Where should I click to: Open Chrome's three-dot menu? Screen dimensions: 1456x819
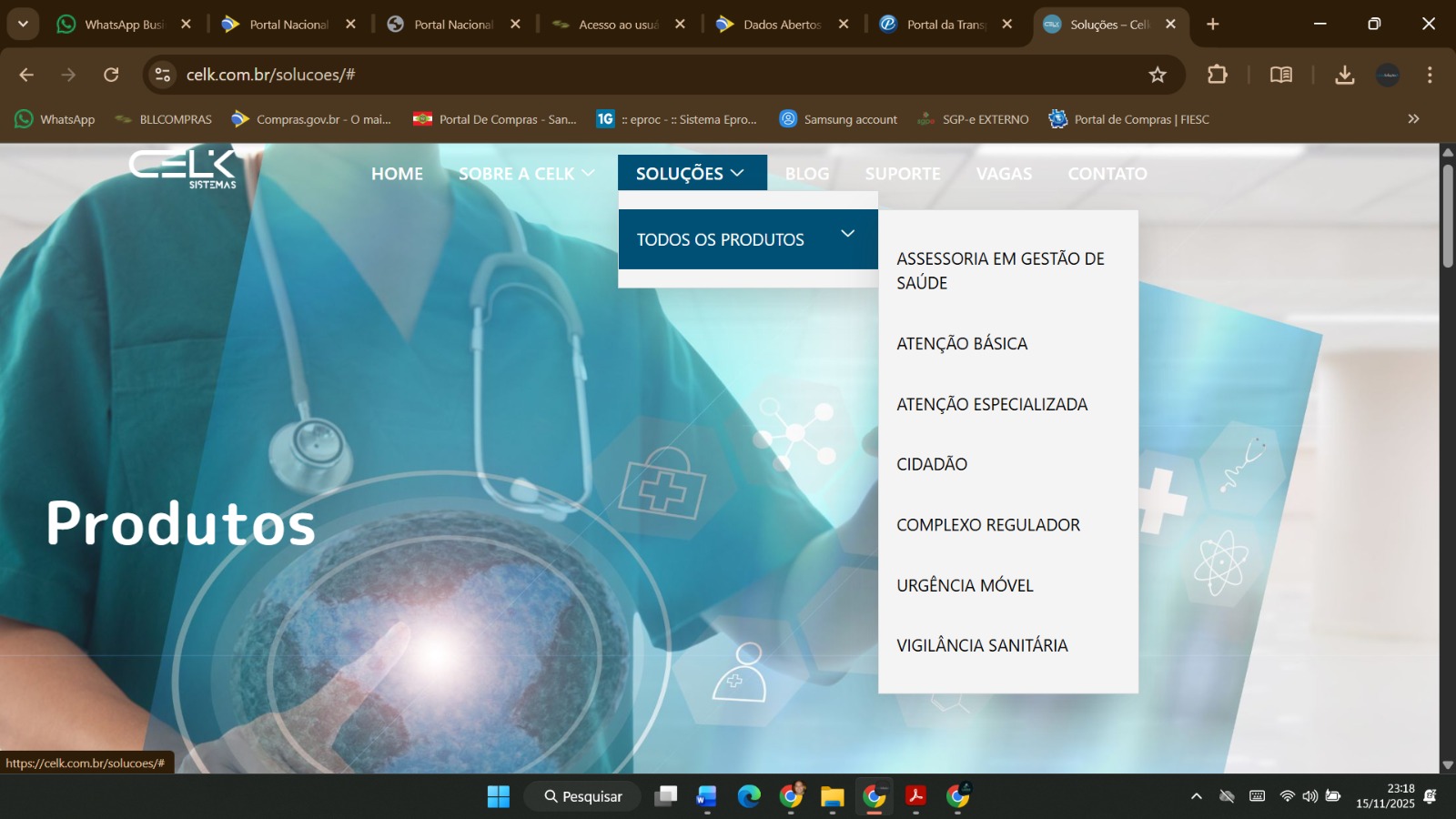point(1429,75)
